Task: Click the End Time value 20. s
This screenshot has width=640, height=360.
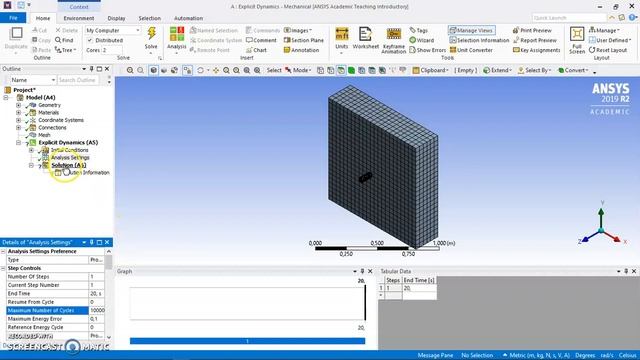Action: click(96, 293)
